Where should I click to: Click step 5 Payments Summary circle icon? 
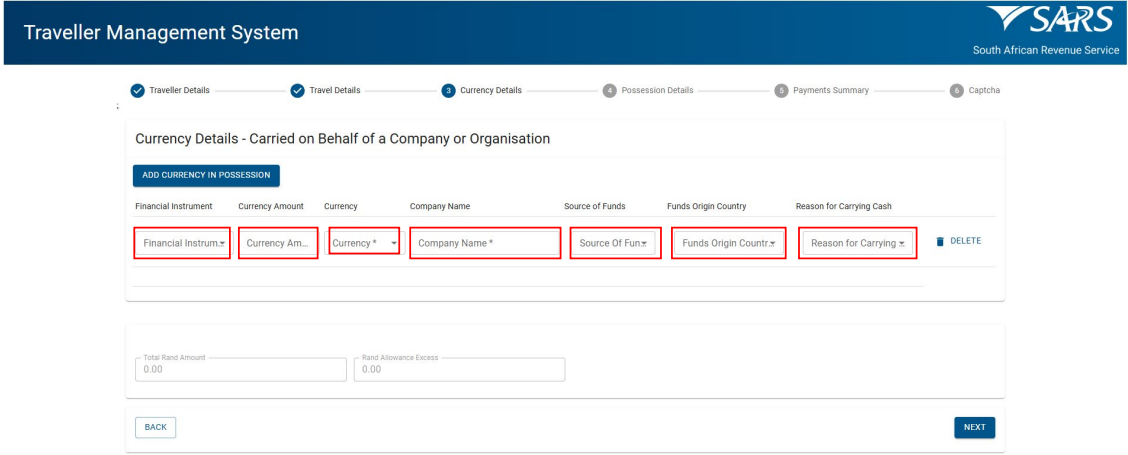pyautogui.click(x=783, y=91)
